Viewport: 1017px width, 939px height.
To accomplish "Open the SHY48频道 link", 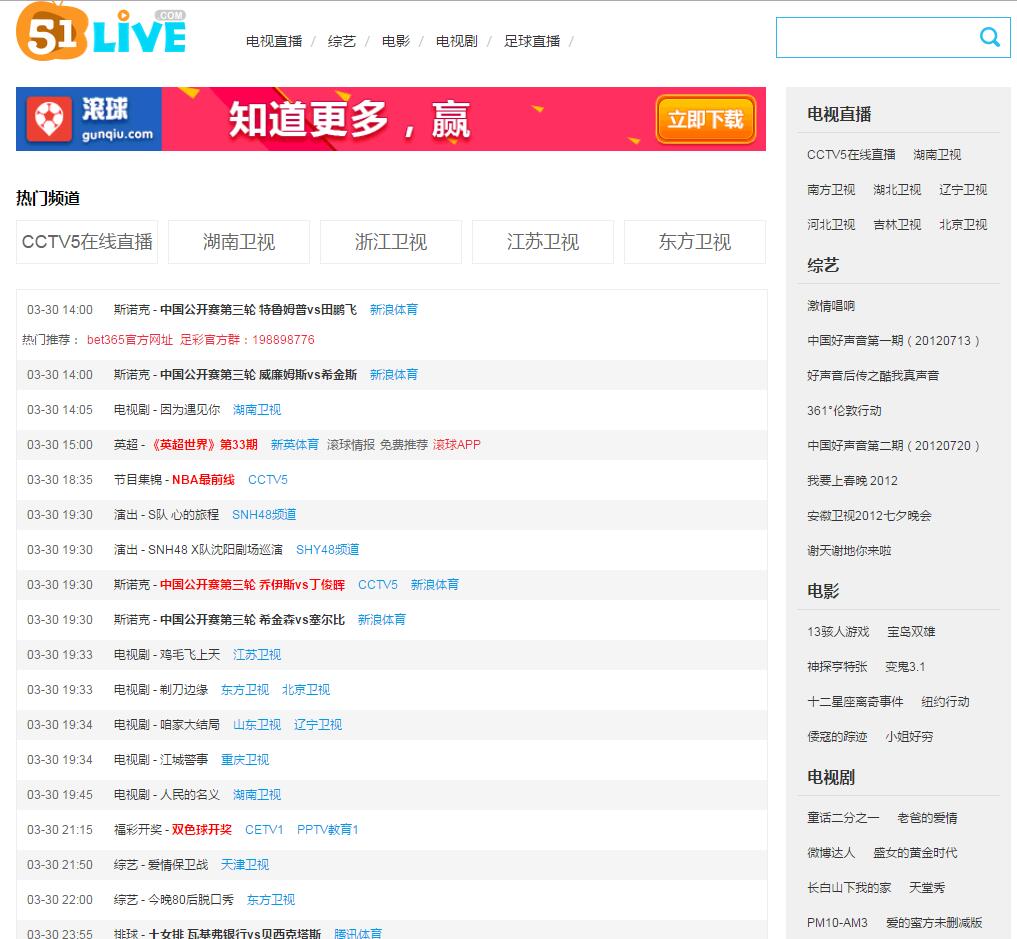I will point(328,550).
